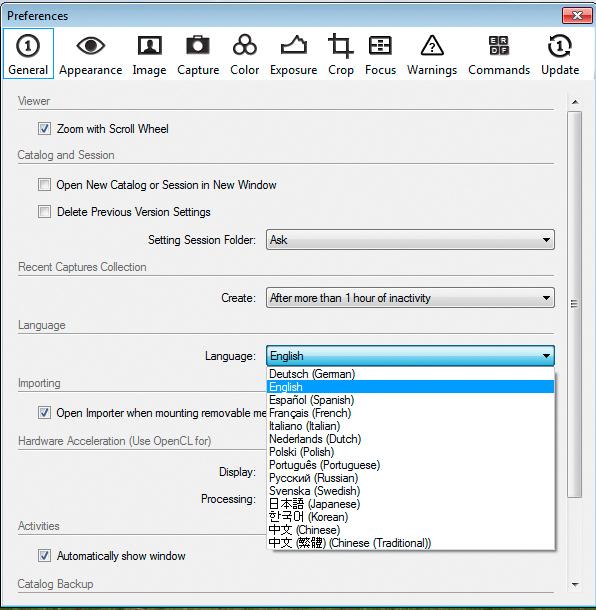Select 中文 (Chinese) simplified option
This screenshot has width=596, height=610.
click(410, 530)
